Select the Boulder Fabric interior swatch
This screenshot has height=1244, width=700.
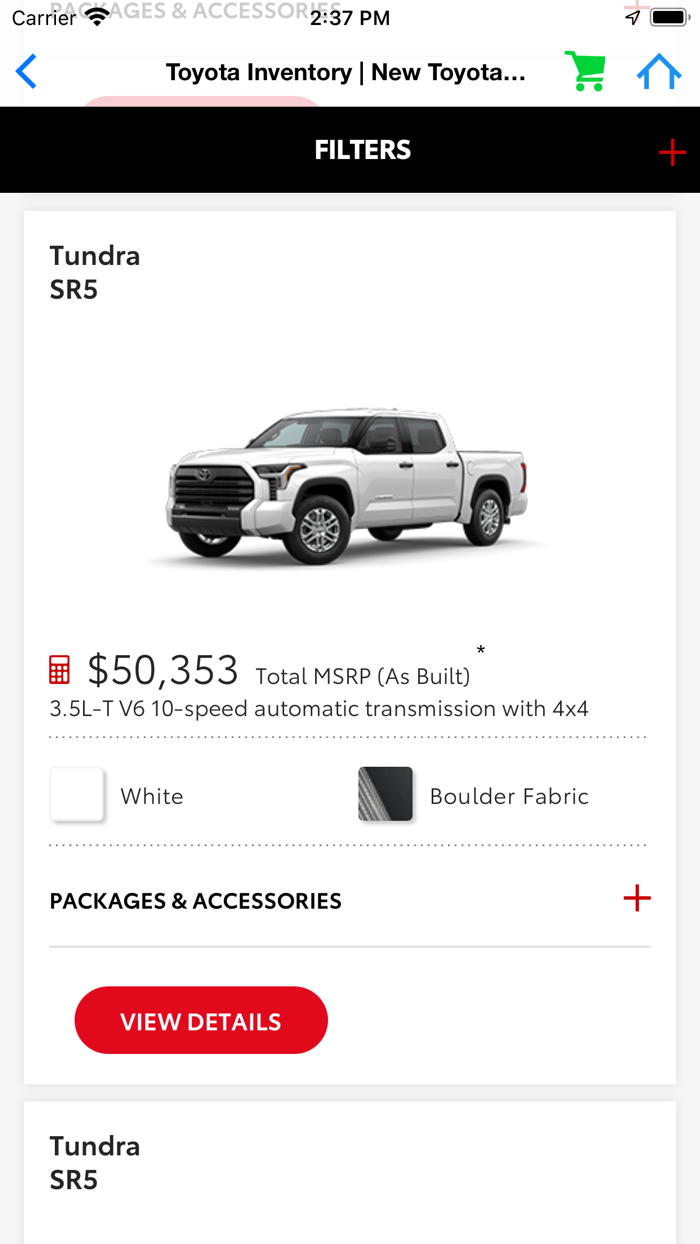(386, 793)
